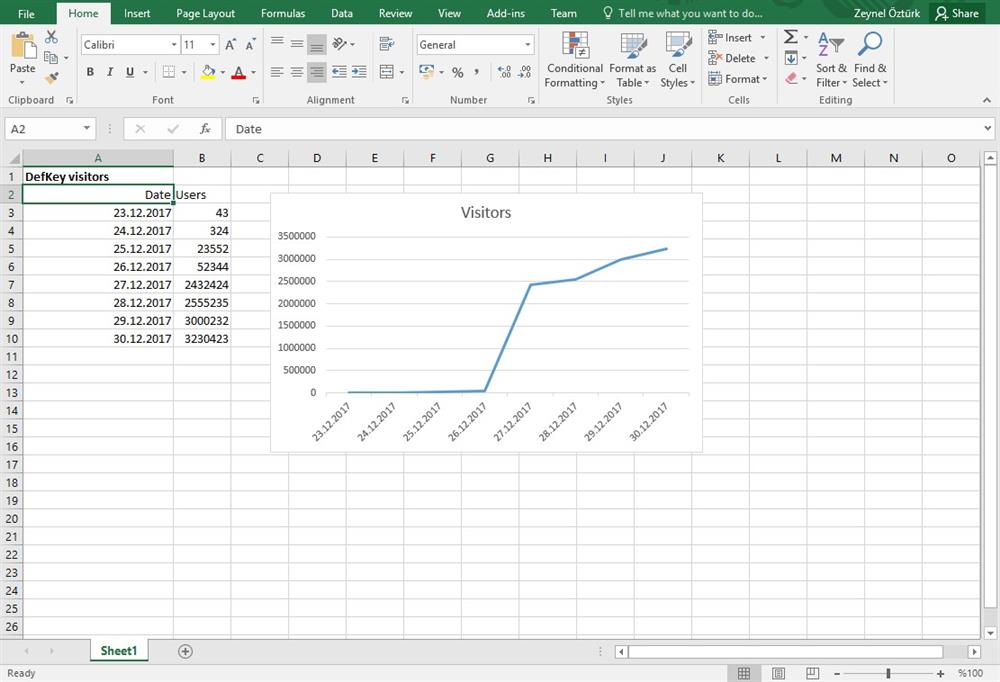The image size is (1000, 682).
Task: Click Delete cells button
Action: click(x=739, y=58)
